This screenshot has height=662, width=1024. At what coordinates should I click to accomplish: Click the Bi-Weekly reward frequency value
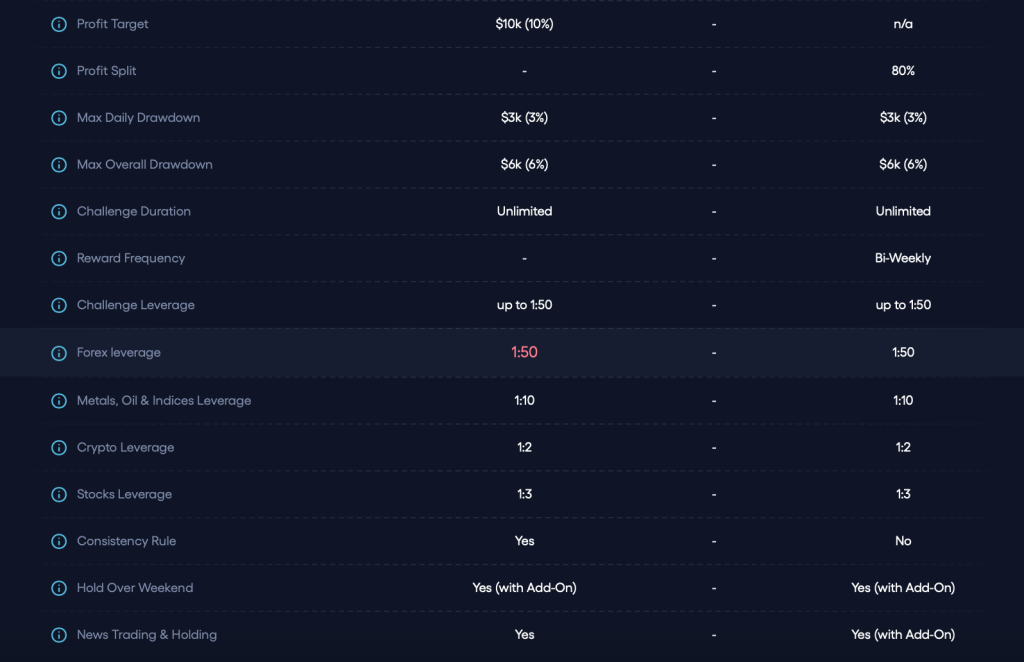coord(903,258)
